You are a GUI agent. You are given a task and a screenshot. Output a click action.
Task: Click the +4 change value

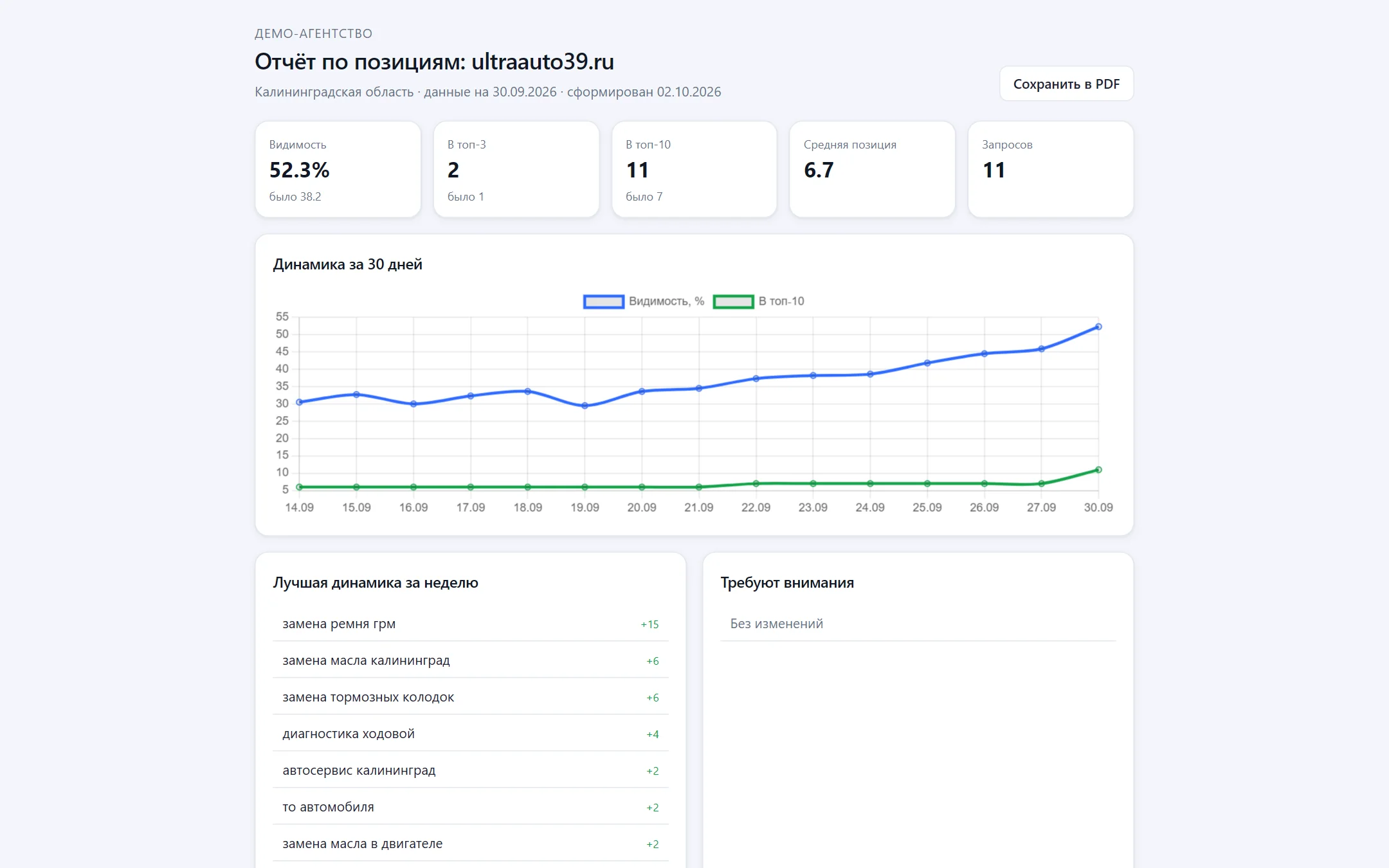pos(652,734)
